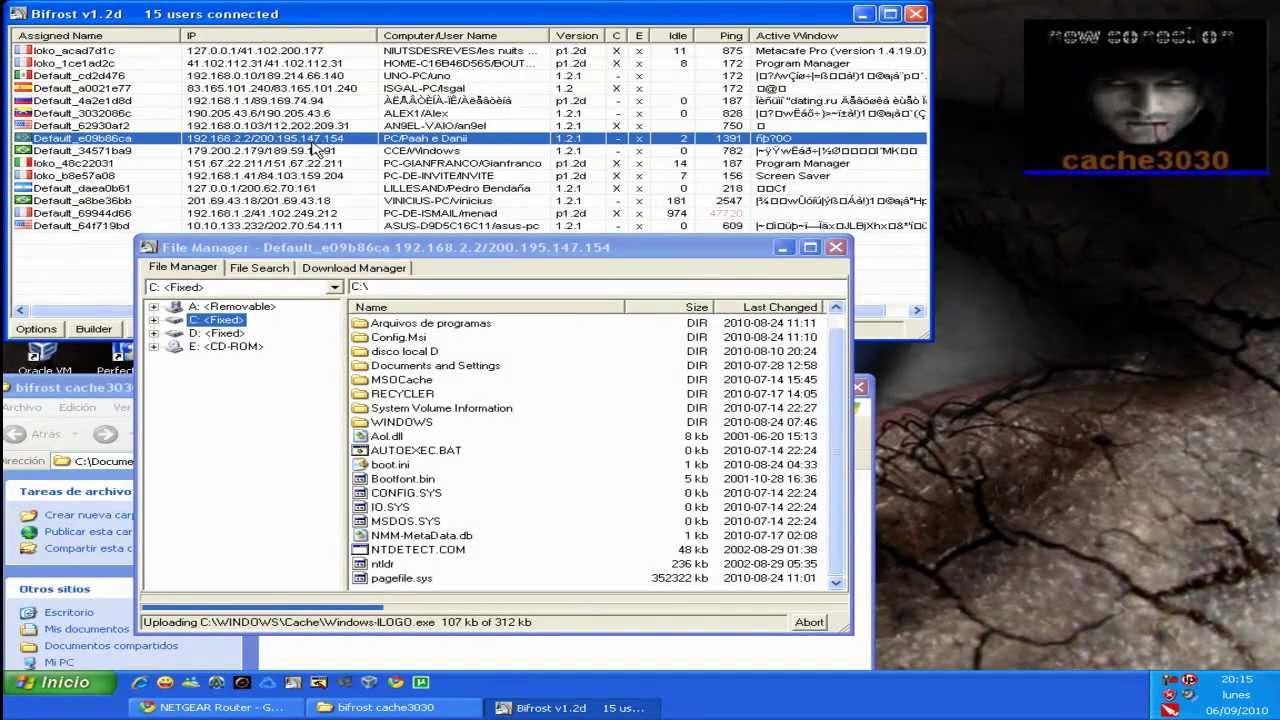The height and width of the screenshot is (720, 1280).
Task: Click the Chrome quick launch icon
Action: [395, 682]
